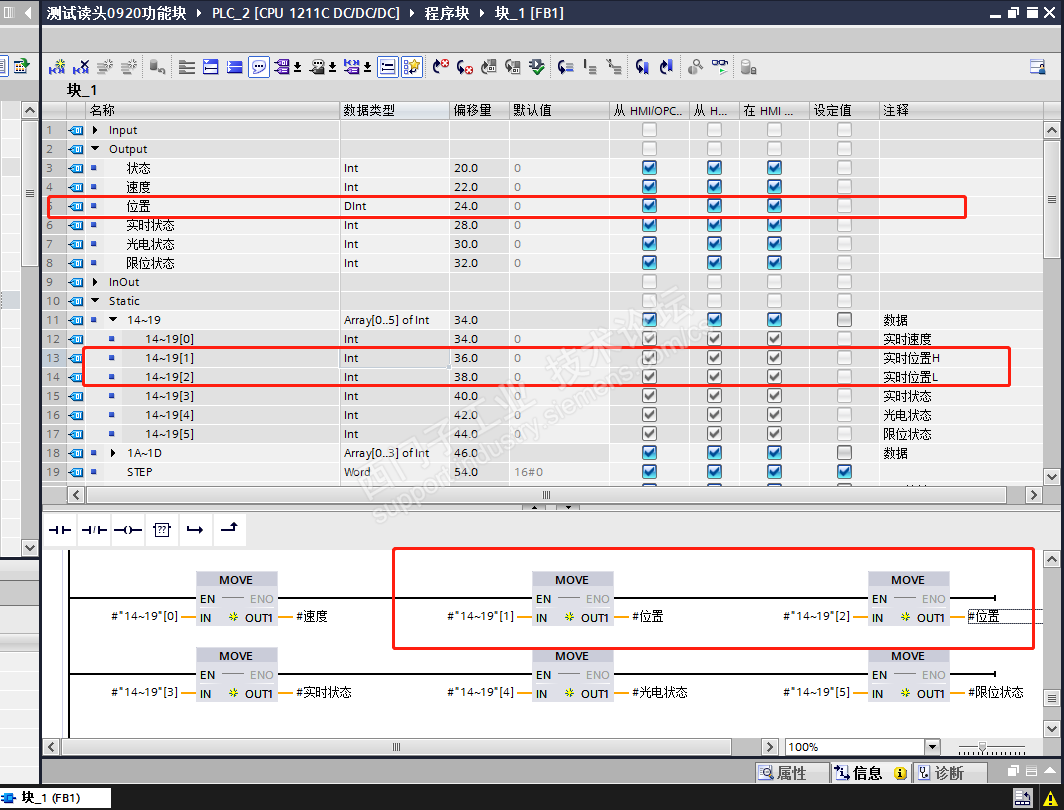
Task: Open the 100% zoom dropdown
Action: click(932, 747)
